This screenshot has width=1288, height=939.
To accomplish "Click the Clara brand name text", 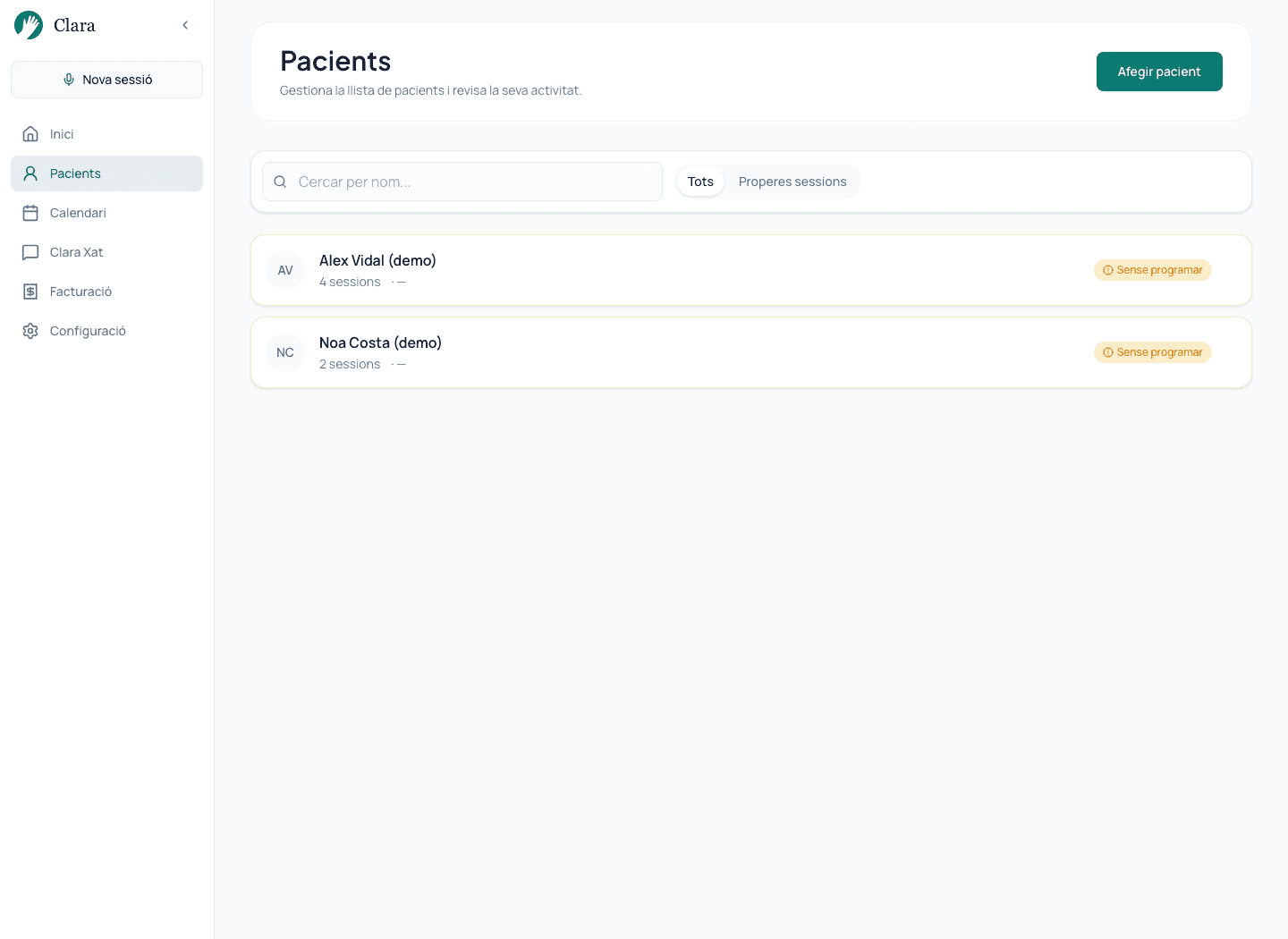I will pos(74,25).
